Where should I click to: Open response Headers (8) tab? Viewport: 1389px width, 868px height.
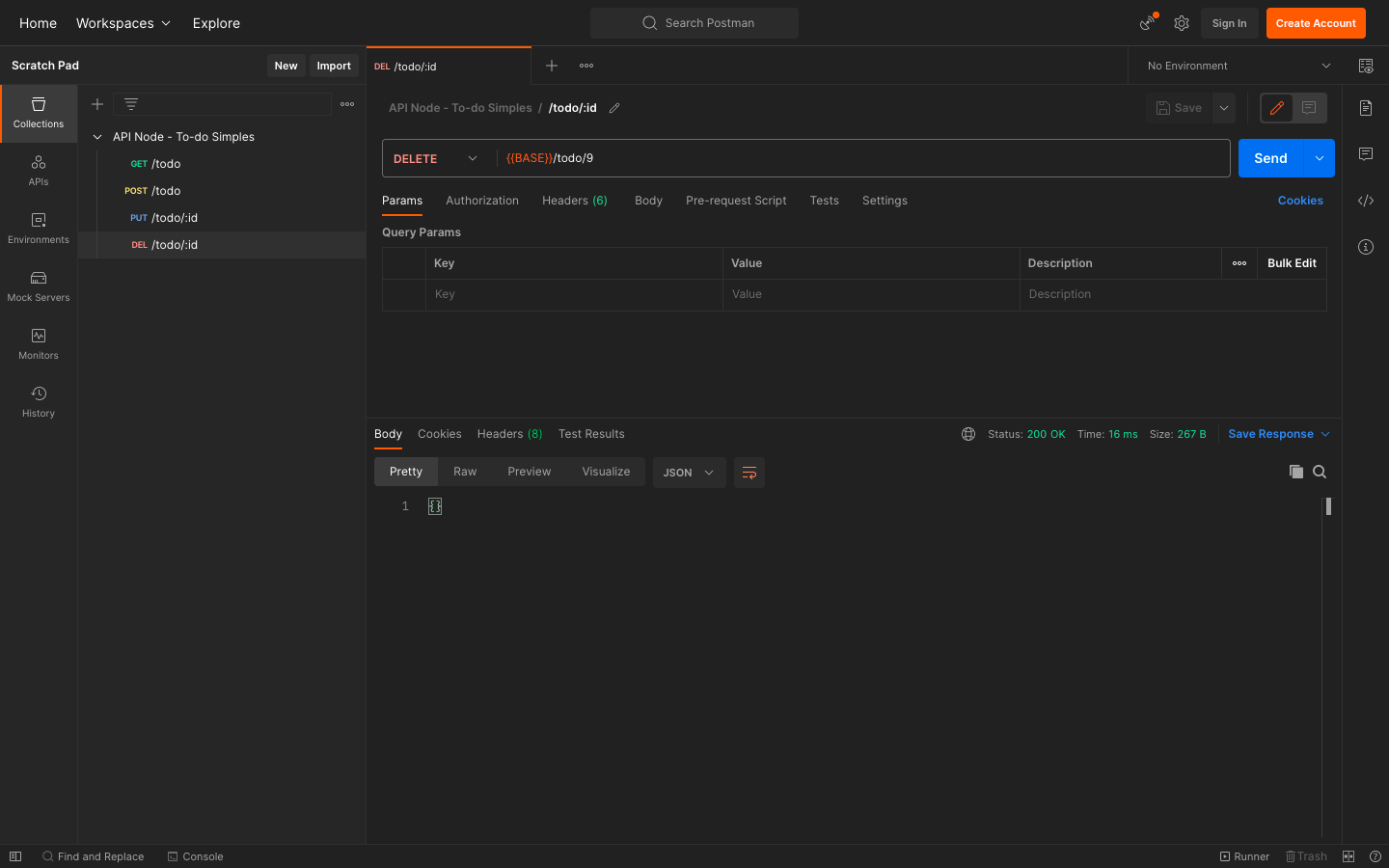click(509, 434)
